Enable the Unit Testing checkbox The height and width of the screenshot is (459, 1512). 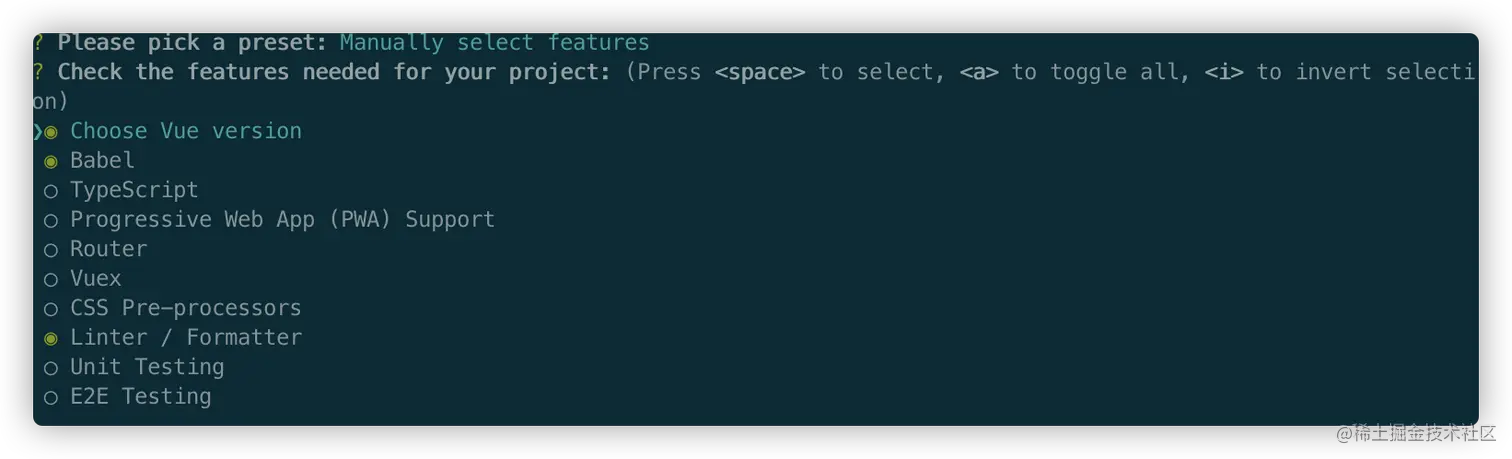(x=51, y=368)
